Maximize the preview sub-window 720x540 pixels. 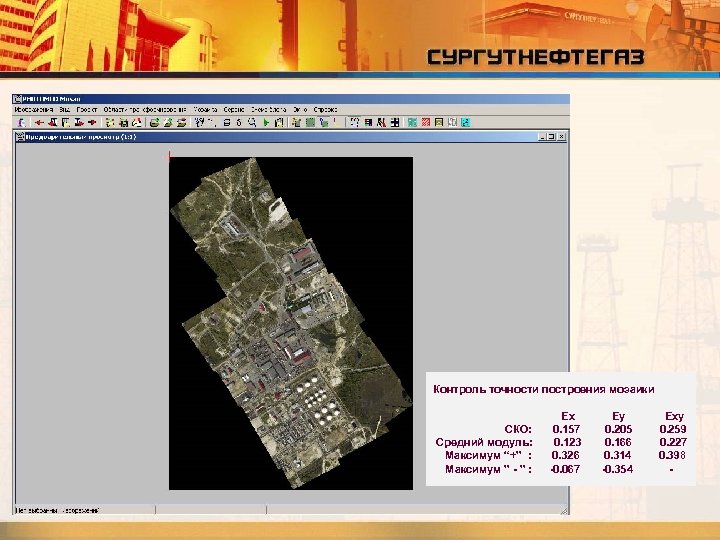tap(551, 137)
